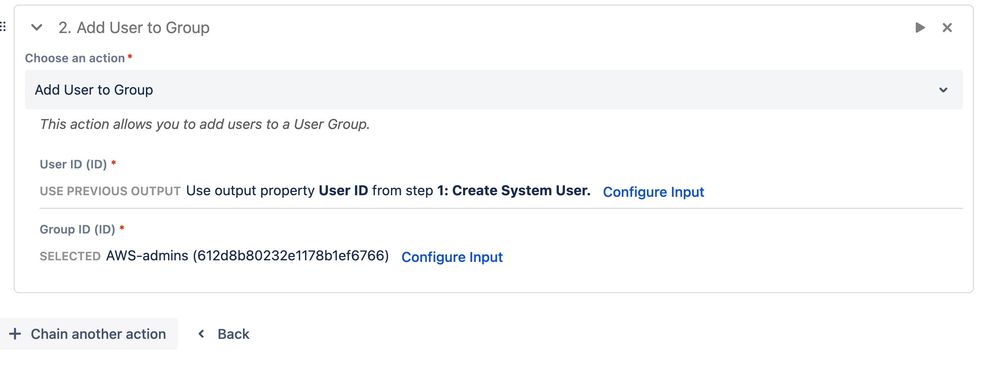Click the Choose an action label
Screen dimensions: 999x366
(x=75, y=58)
